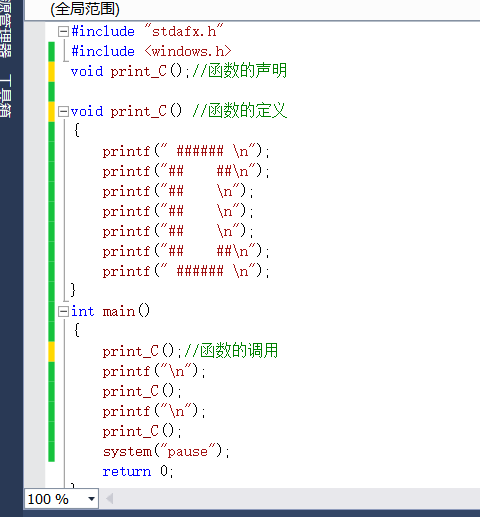Viewport: 480px width, 517px height.
Task: Collapse the int main function block
Action: [63, 312]
